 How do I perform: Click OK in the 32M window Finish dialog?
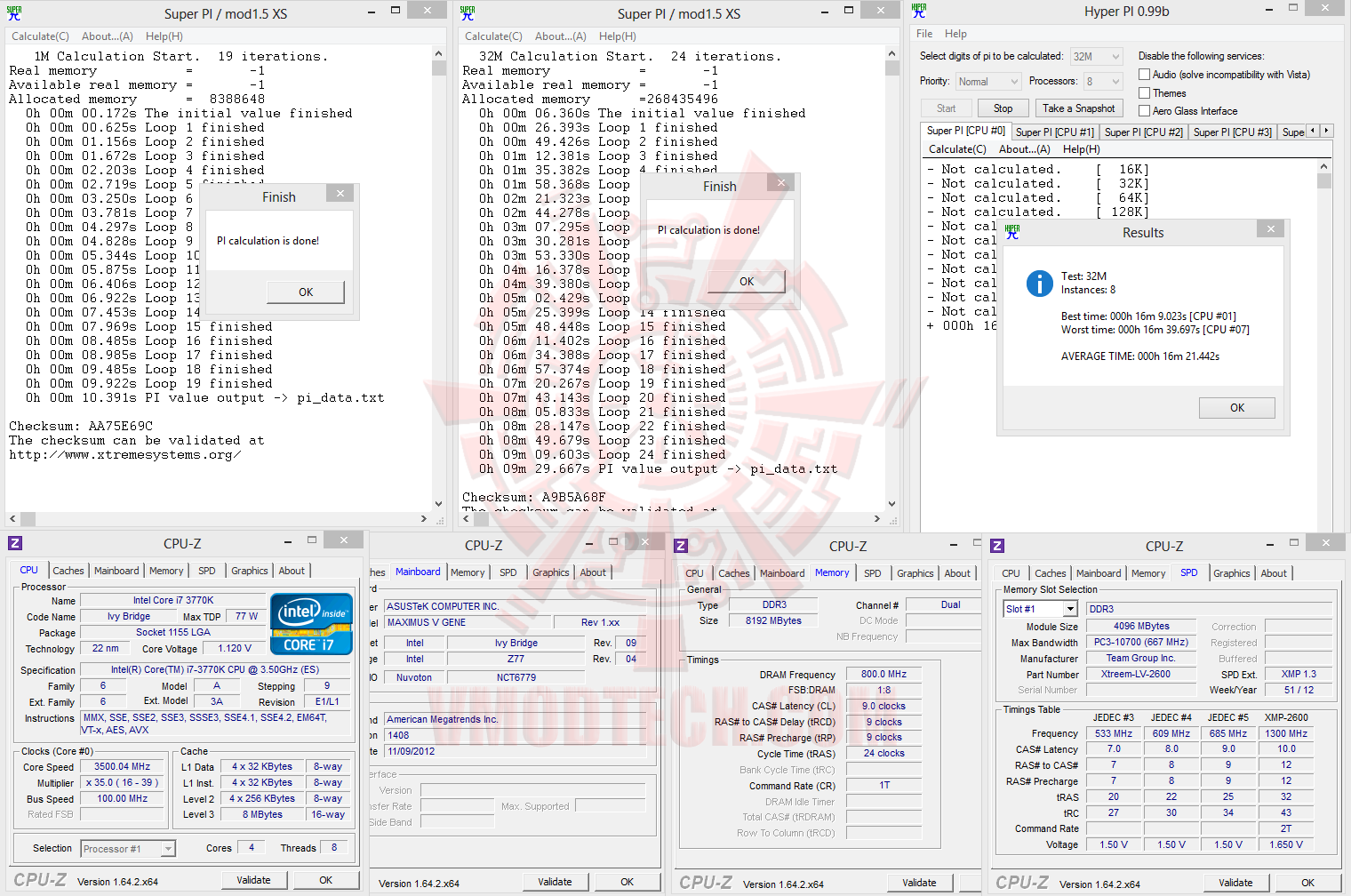(747, 282)
